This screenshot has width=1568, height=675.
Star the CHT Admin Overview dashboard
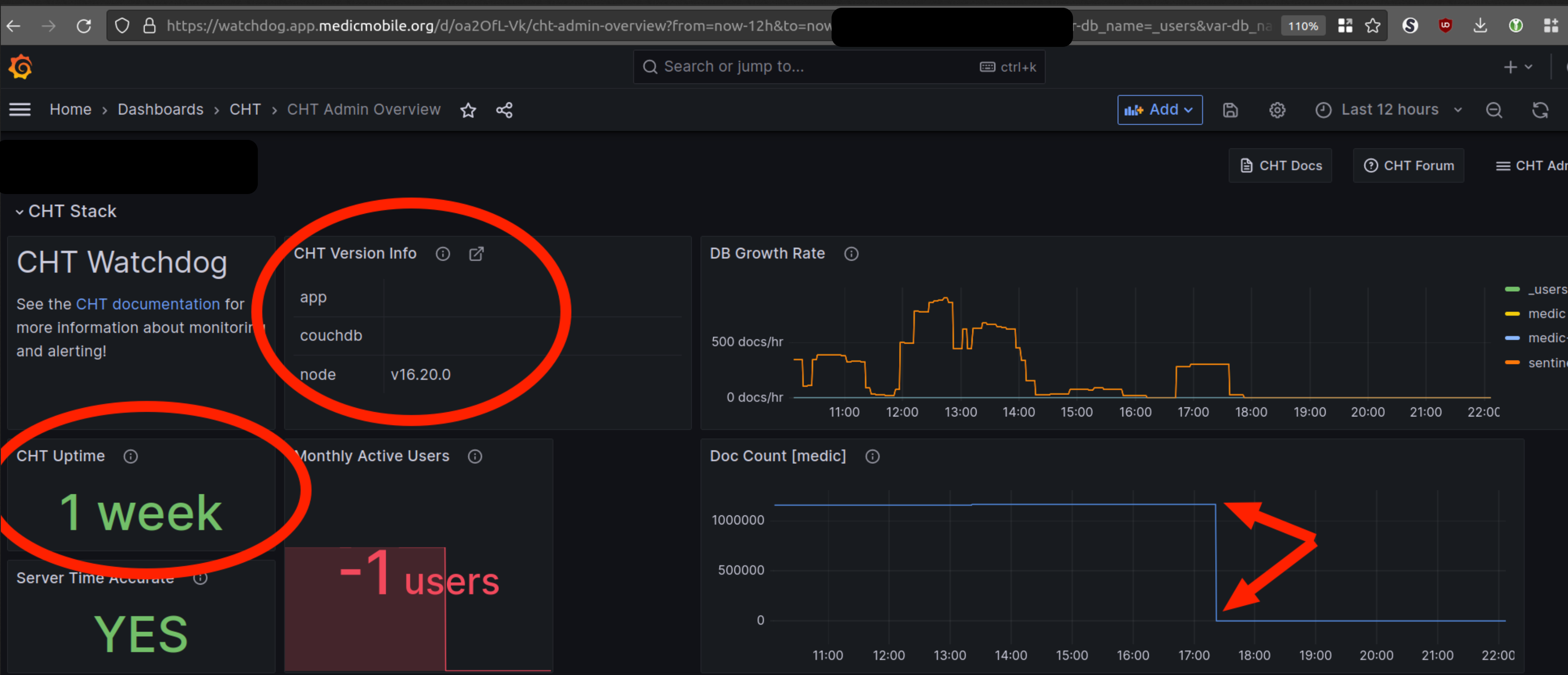click(x=468, y=110)
